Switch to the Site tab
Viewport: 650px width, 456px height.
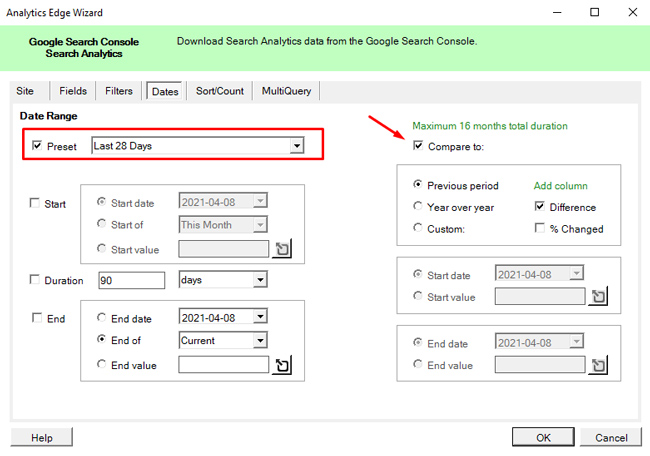pos(25,91)
